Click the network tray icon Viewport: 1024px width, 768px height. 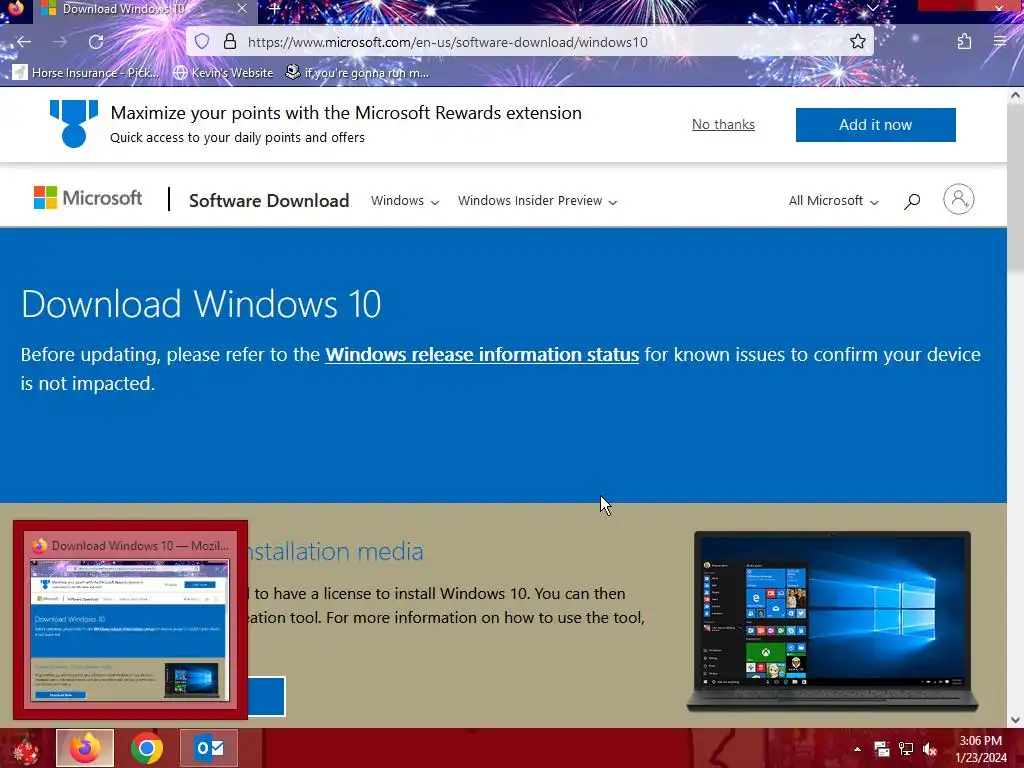click(906, 749)
